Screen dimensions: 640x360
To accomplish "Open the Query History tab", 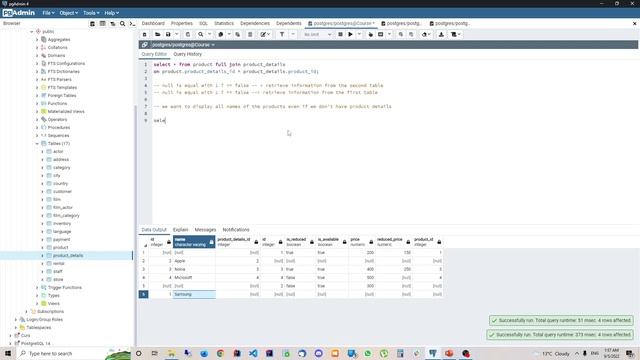I will pyautogui.click(x=187, y=54).
